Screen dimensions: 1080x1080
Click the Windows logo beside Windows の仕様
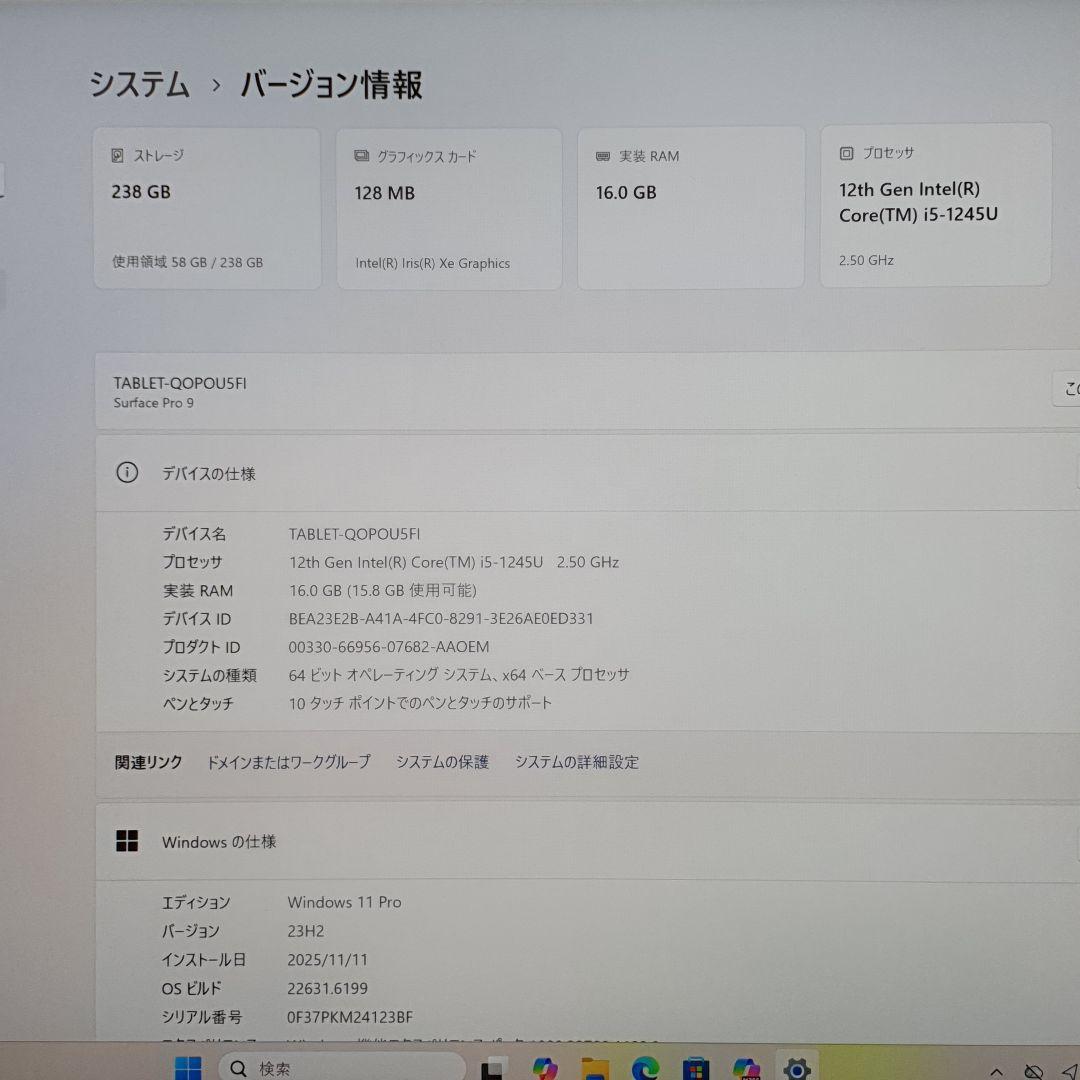(x=127, y=841)
